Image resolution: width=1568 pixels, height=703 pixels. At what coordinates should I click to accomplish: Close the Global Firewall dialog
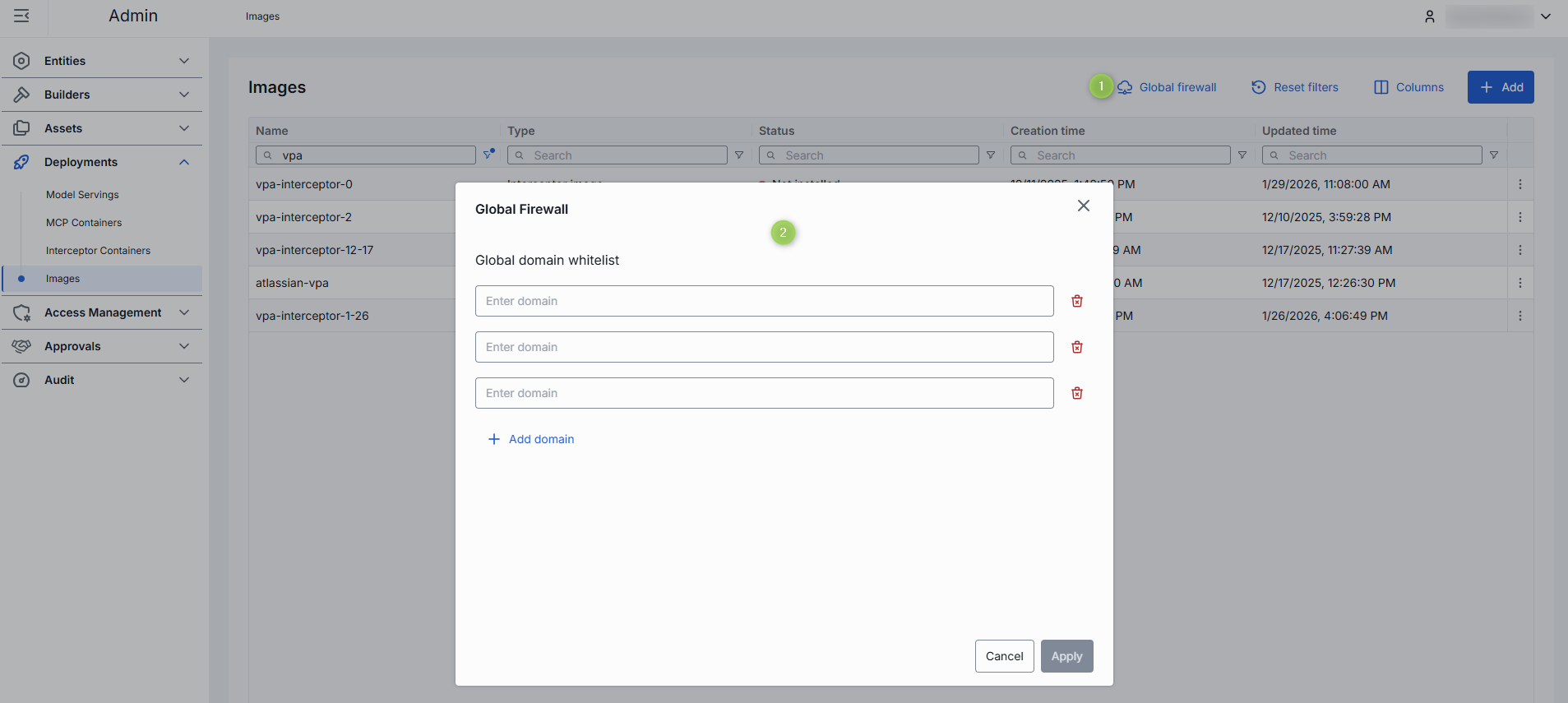point(1083,206)
